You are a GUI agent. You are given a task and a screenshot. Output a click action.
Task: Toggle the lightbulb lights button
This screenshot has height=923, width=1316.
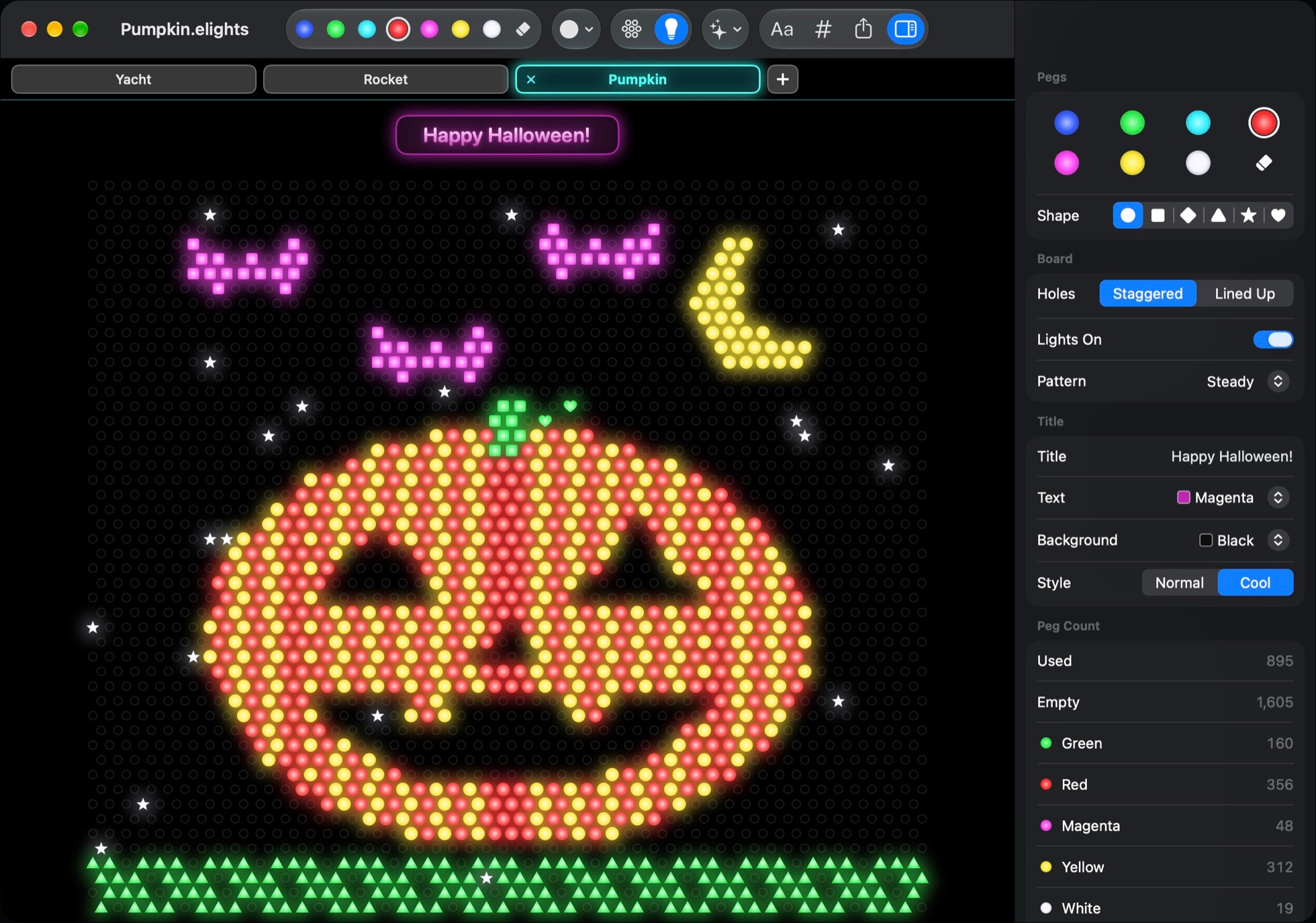pyautogui.click(x=671, y=29)
